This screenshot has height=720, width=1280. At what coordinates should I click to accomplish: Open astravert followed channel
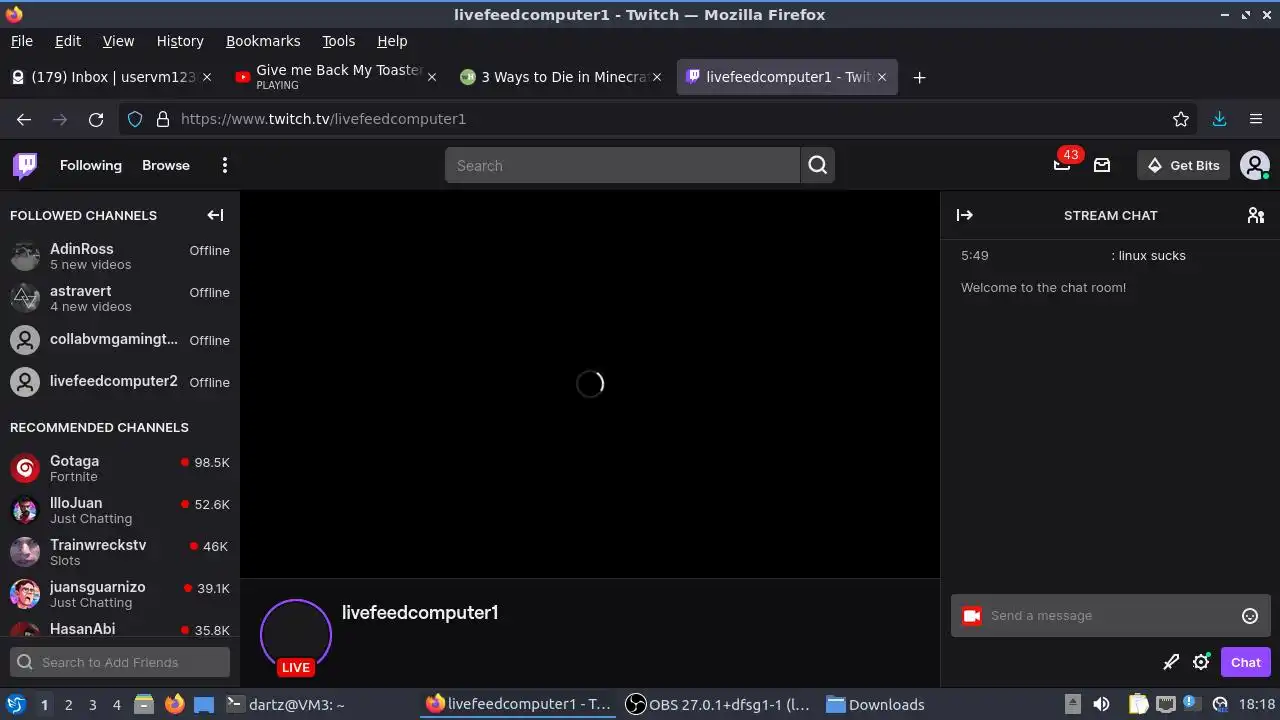pyautogui.click(x=120, y=298)
